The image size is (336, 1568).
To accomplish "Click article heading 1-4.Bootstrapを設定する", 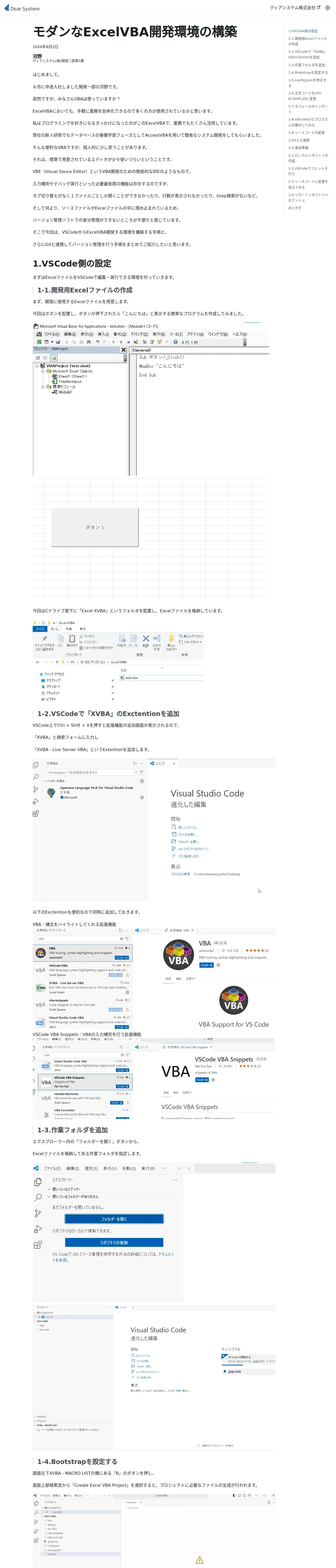I will click(77, 1461).
